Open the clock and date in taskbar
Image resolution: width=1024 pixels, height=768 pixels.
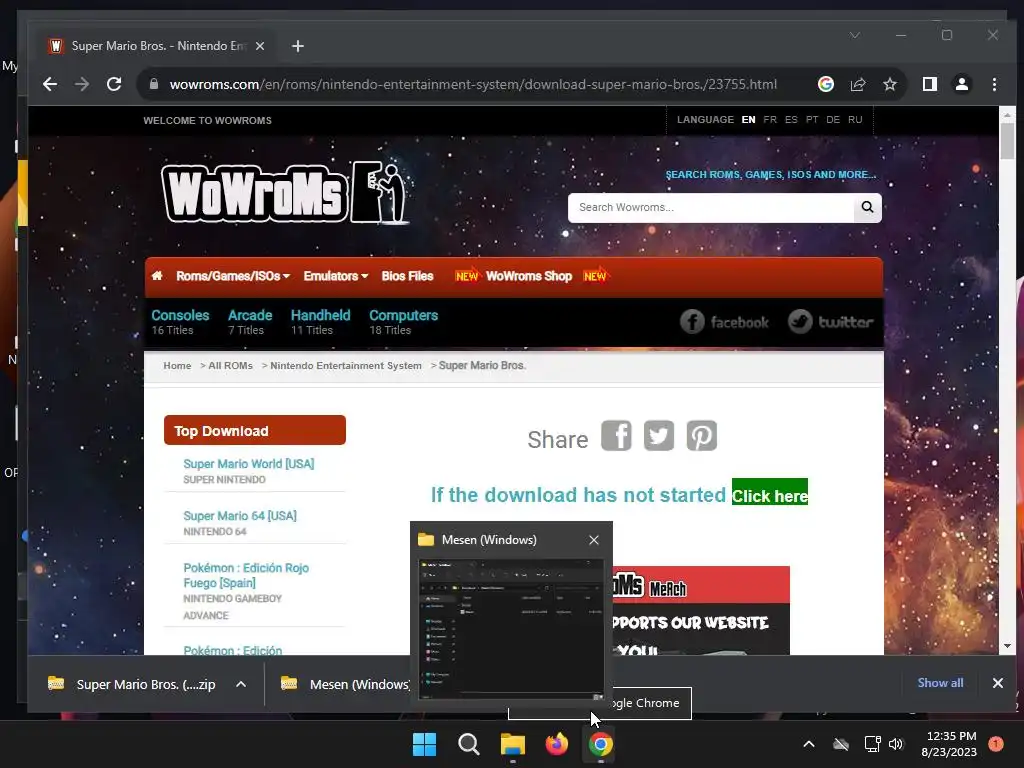(950, 744)
